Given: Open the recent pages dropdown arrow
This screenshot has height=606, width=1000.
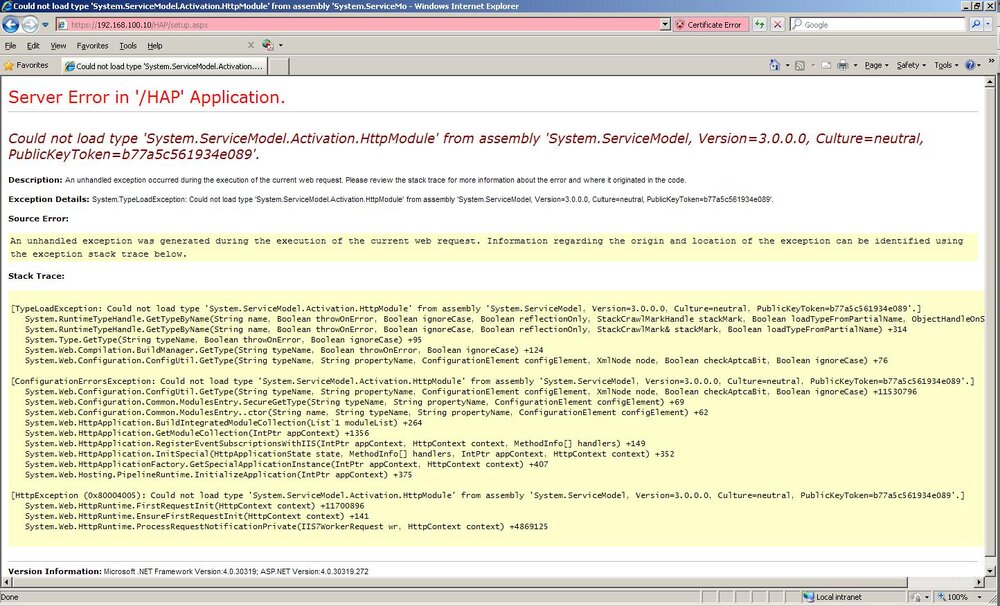Looking at the screenshot, I should [x=45, y=25].
